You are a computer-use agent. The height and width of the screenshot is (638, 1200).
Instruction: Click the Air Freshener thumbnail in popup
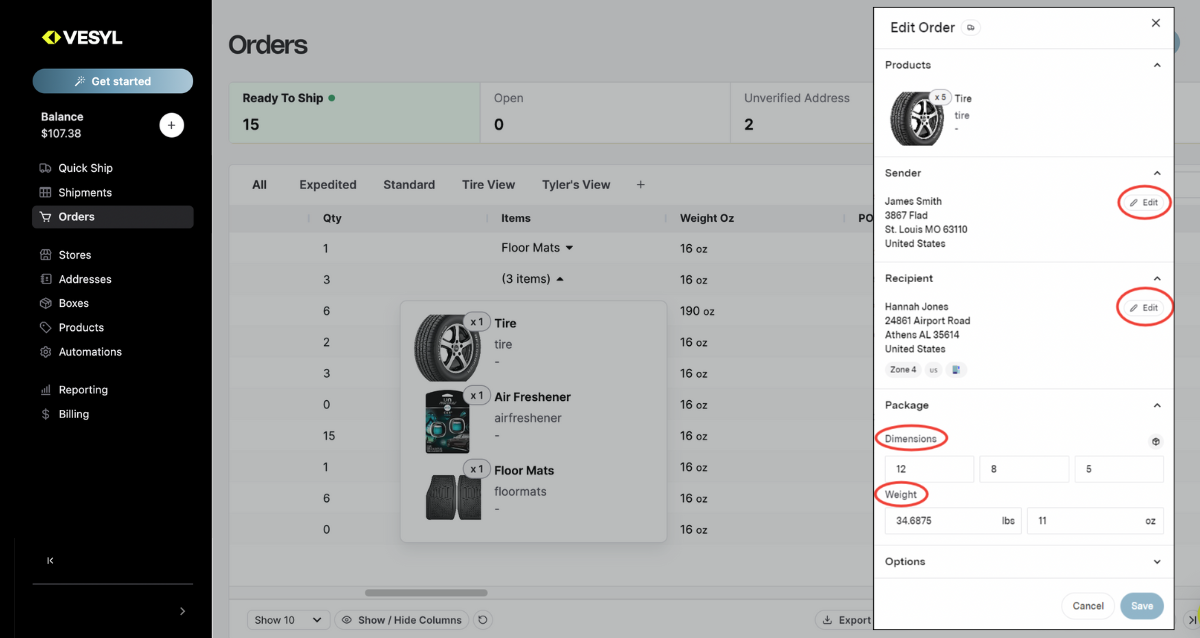(x=447, y=421)
